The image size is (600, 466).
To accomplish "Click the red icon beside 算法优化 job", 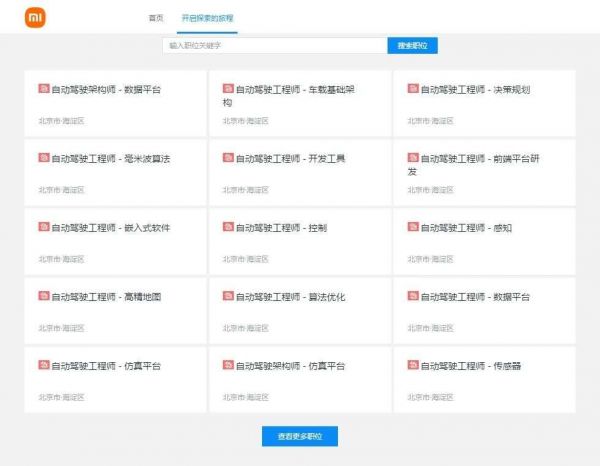I will [228, 296].
